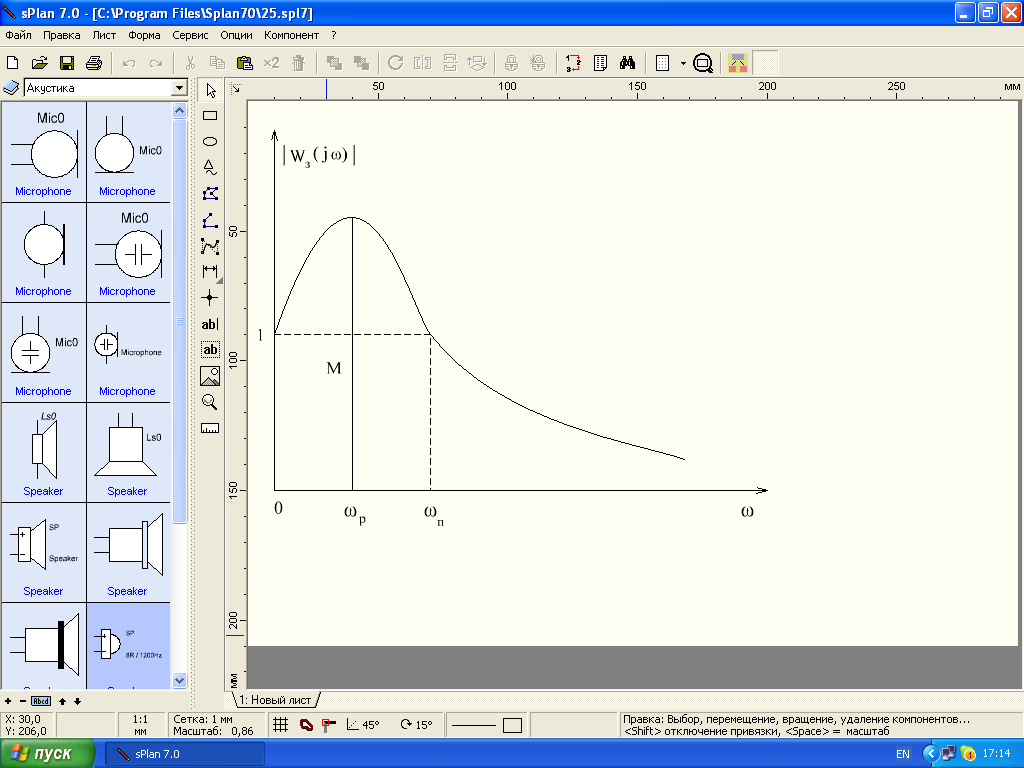Select the ruler measure tool
Viewport: 1024px width, 768px height.
coord(210,428)
